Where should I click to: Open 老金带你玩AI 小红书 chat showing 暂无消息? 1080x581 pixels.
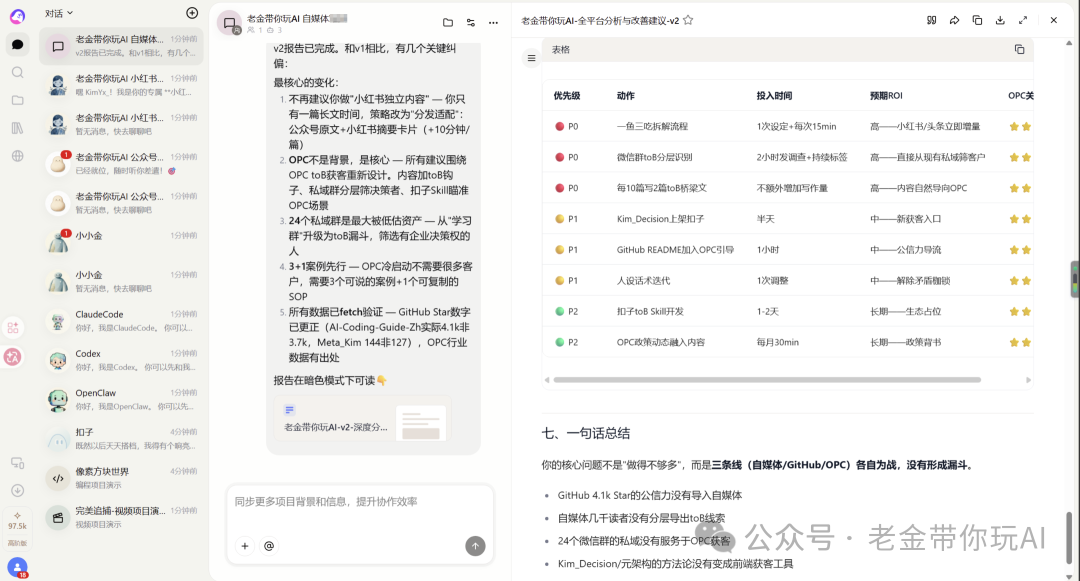point(121,124)
